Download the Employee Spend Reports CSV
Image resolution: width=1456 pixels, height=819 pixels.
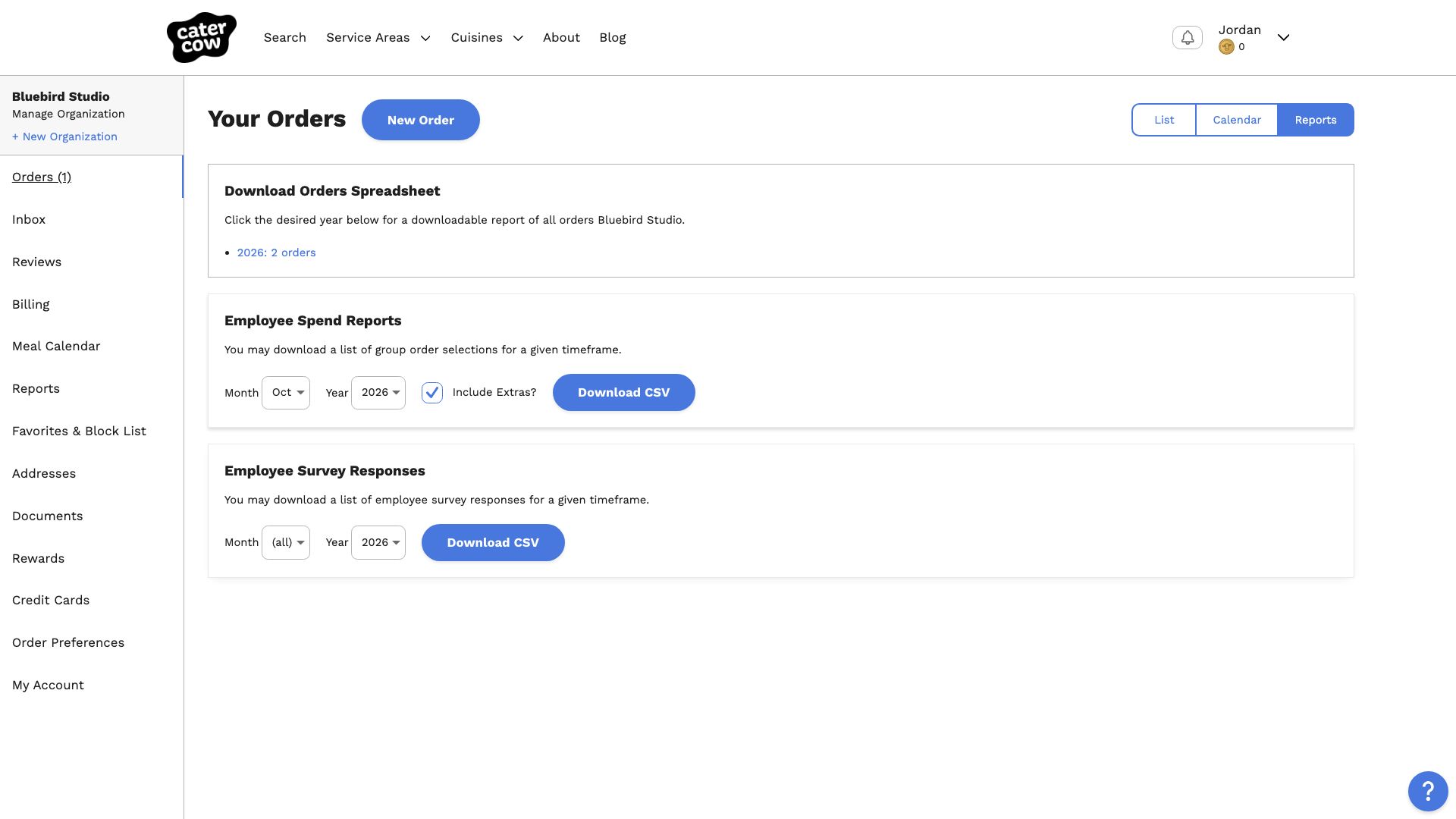(624, 392)
